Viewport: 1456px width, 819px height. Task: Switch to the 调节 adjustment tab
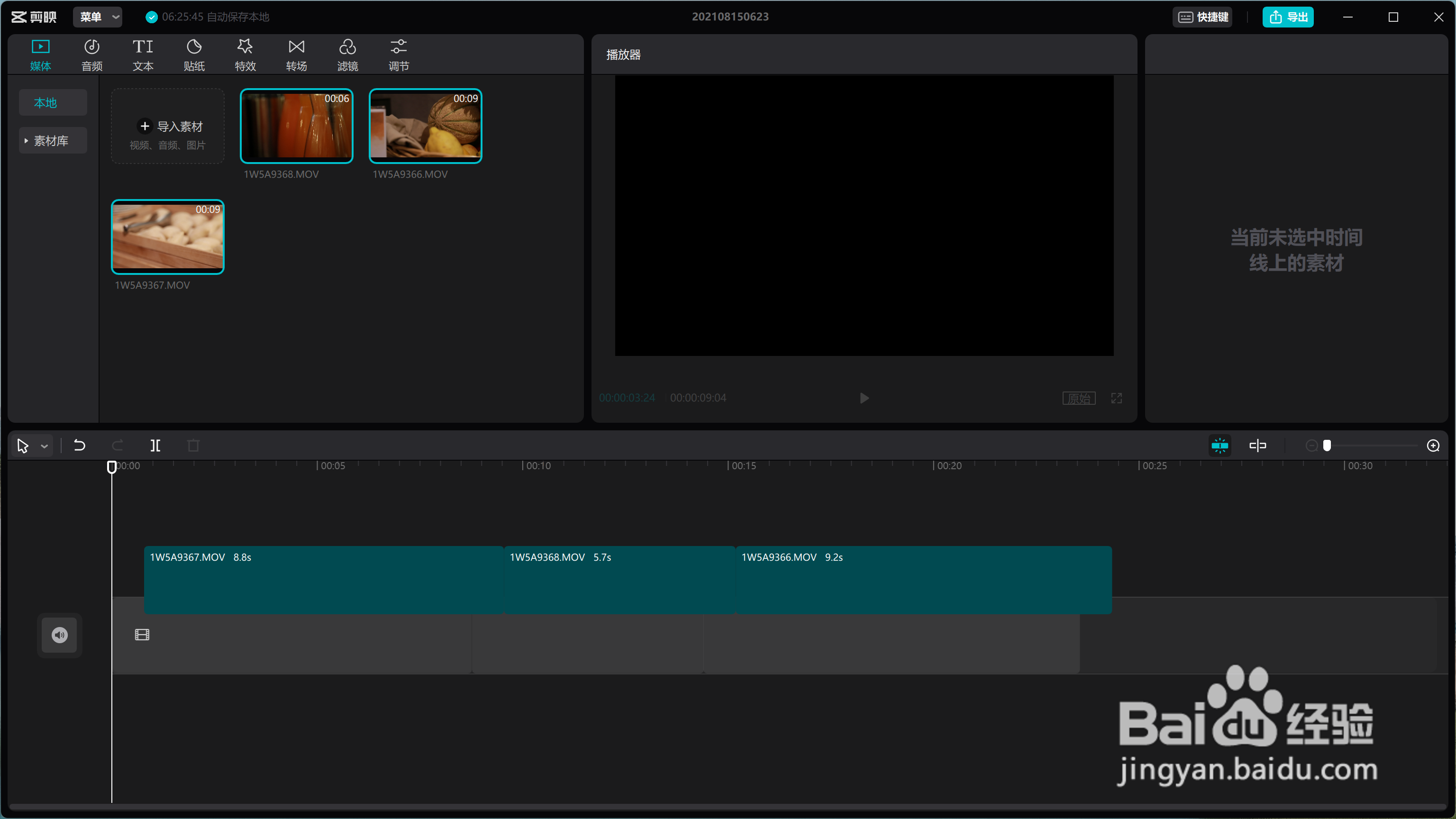[x=399, y=55]
